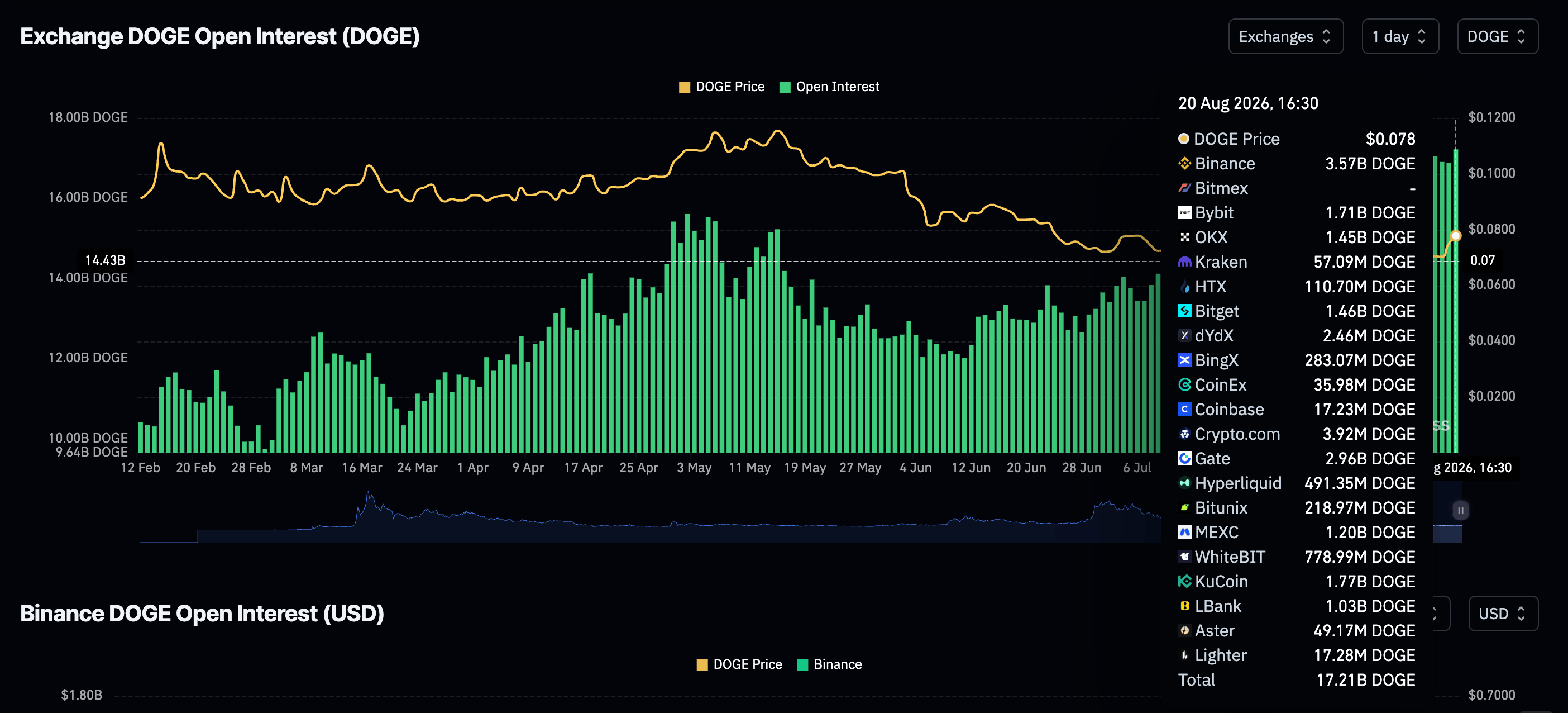Click the tooltip date '20 Aug 2026, 16:30'
1568x713 pixels.
click(x=1248, y=103)
